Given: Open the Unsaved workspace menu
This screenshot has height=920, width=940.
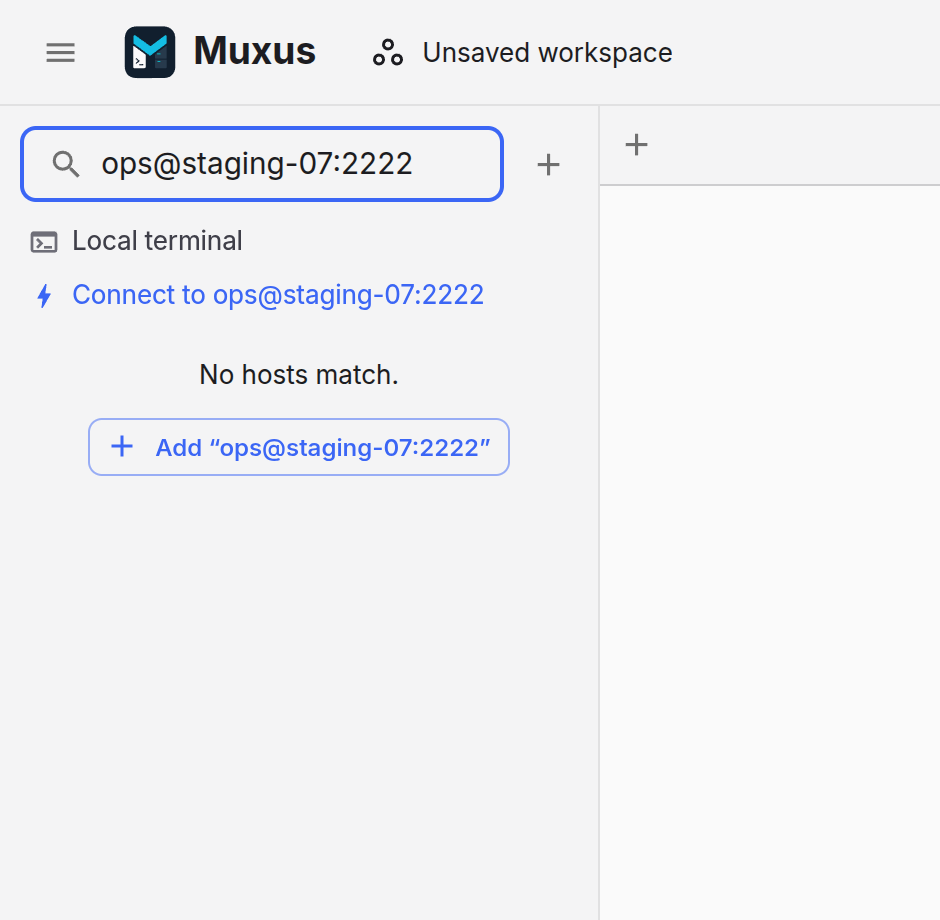Looking at the screenshot, I should [x=522, y=53].
